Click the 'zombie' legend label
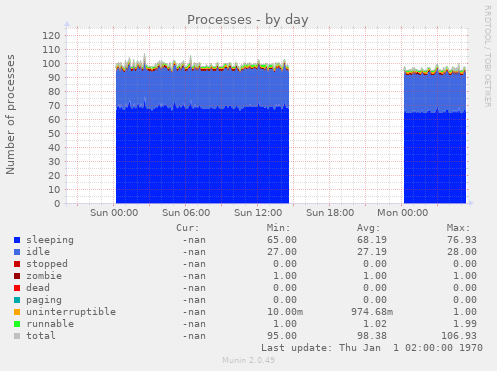497x371 pixels. tap(44, 276)
